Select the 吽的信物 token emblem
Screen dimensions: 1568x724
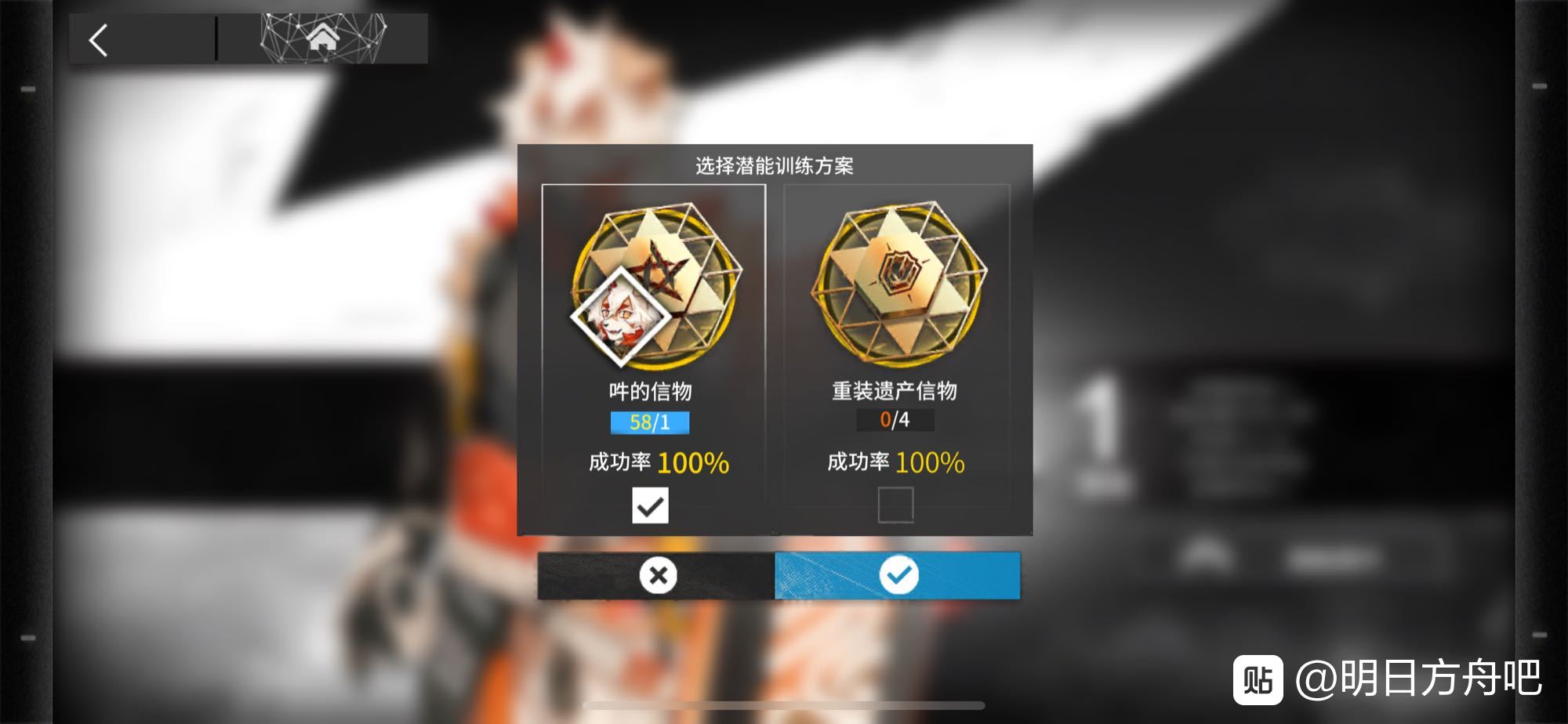657,286
